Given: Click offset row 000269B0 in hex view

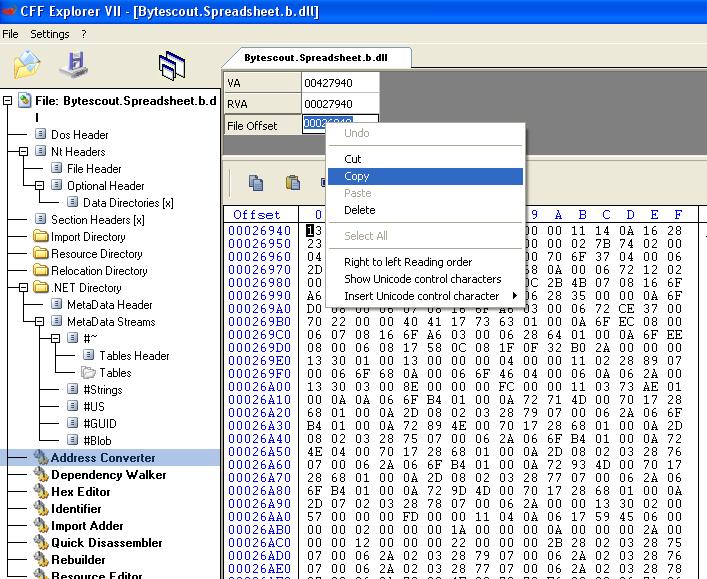Looking at the screenshot, I should click(260, 322).
